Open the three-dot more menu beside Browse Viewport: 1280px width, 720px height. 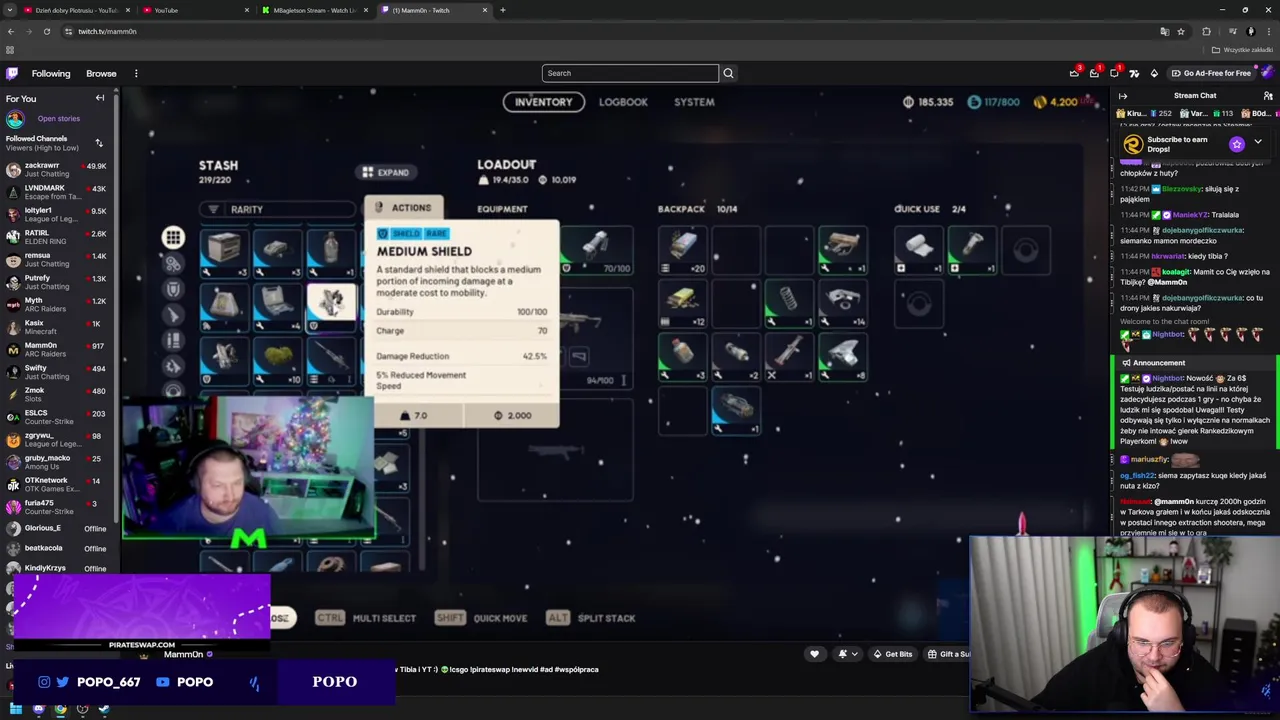(x=136, y=73)
